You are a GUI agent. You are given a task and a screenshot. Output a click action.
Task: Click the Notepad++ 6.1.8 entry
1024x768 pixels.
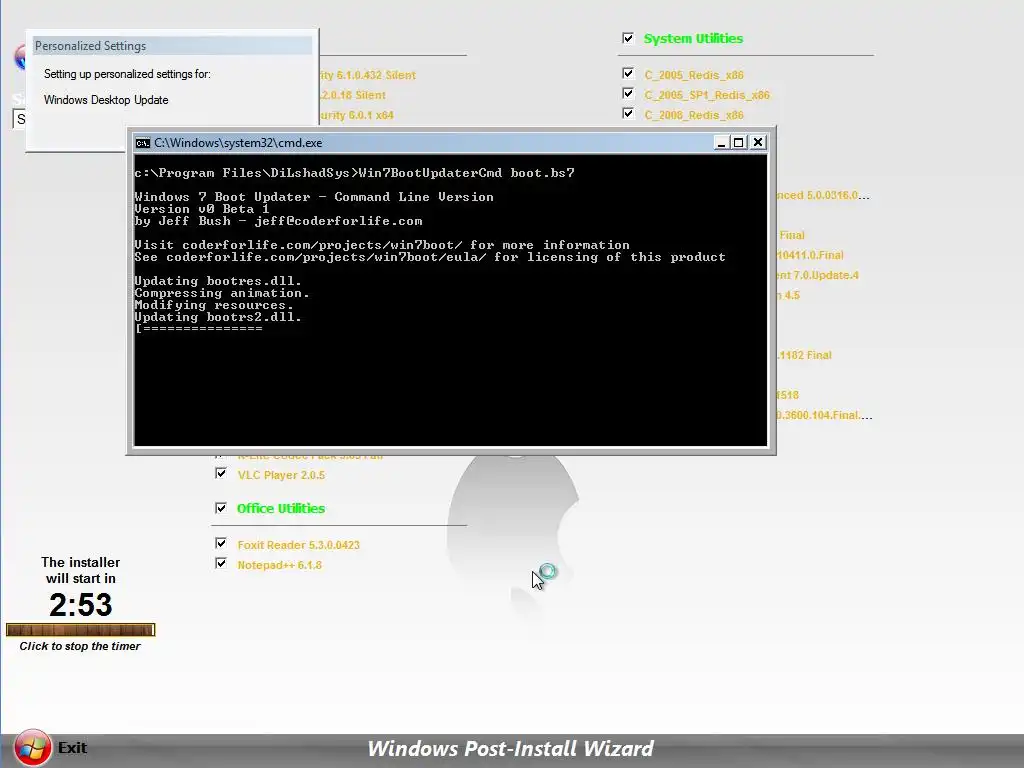(x=280, y=565)
